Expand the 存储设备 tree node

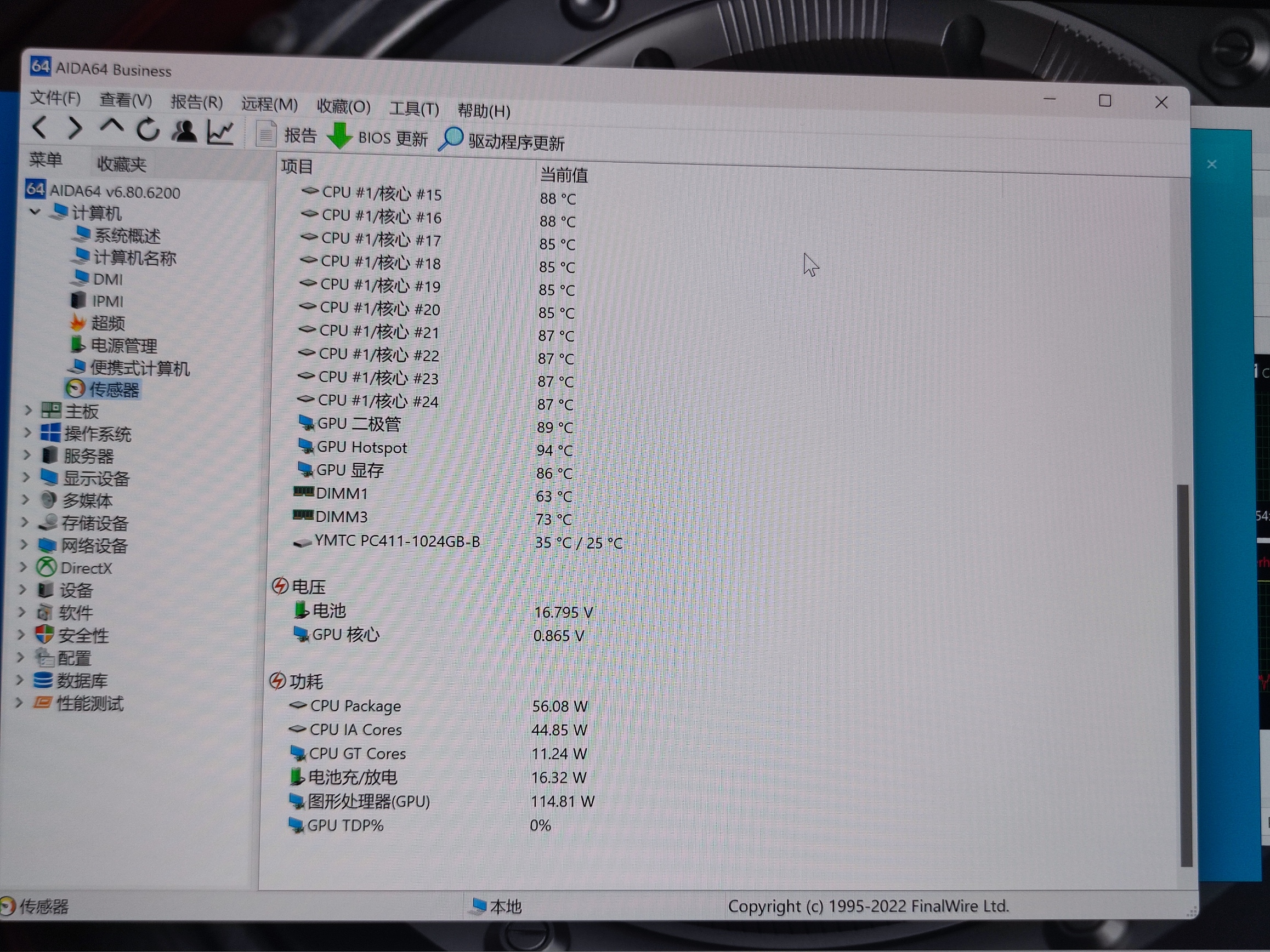pos(25,522)
